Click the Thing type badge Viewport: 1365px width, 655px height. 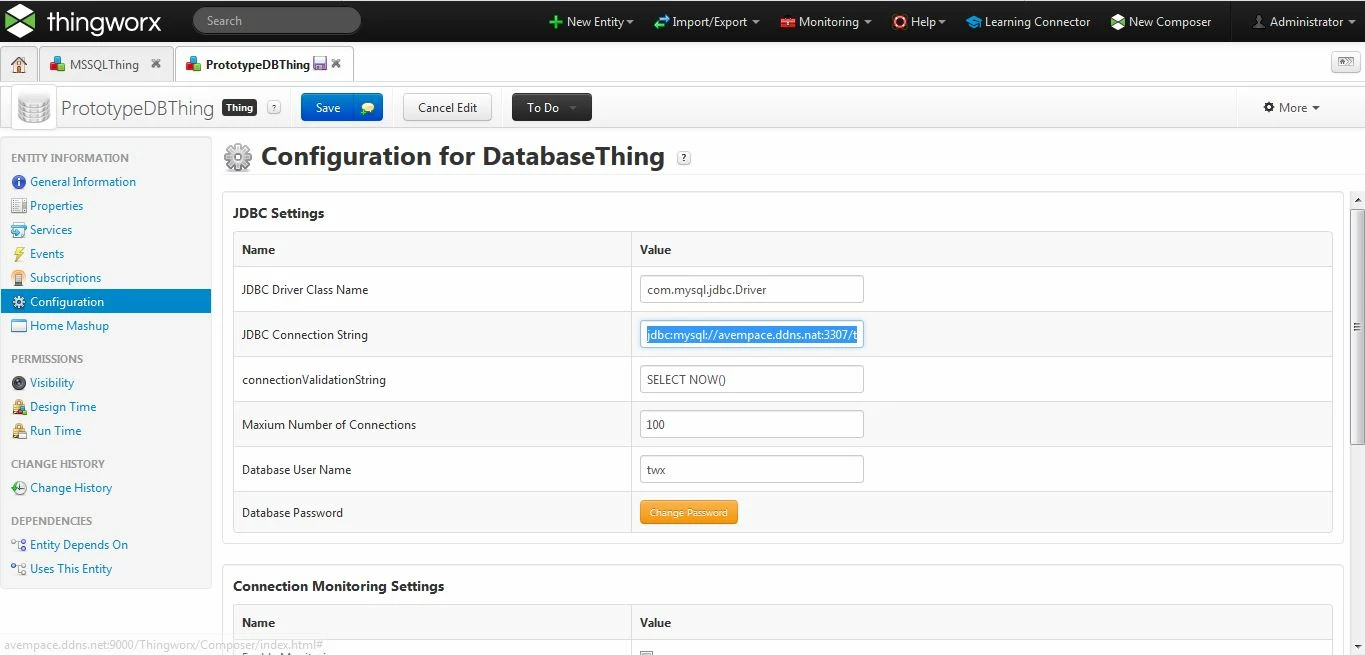tap(240, 108)
